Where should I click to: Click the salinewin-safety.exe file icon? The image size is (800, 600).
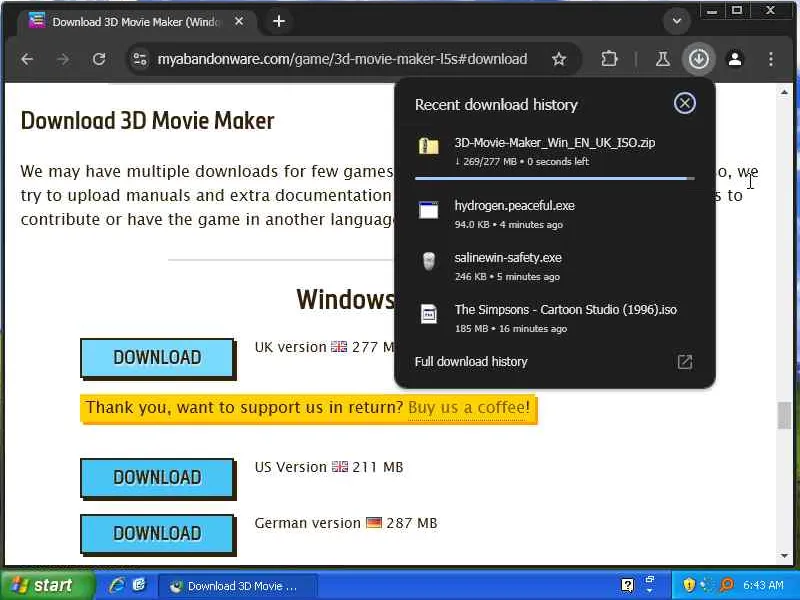[429, 261]
